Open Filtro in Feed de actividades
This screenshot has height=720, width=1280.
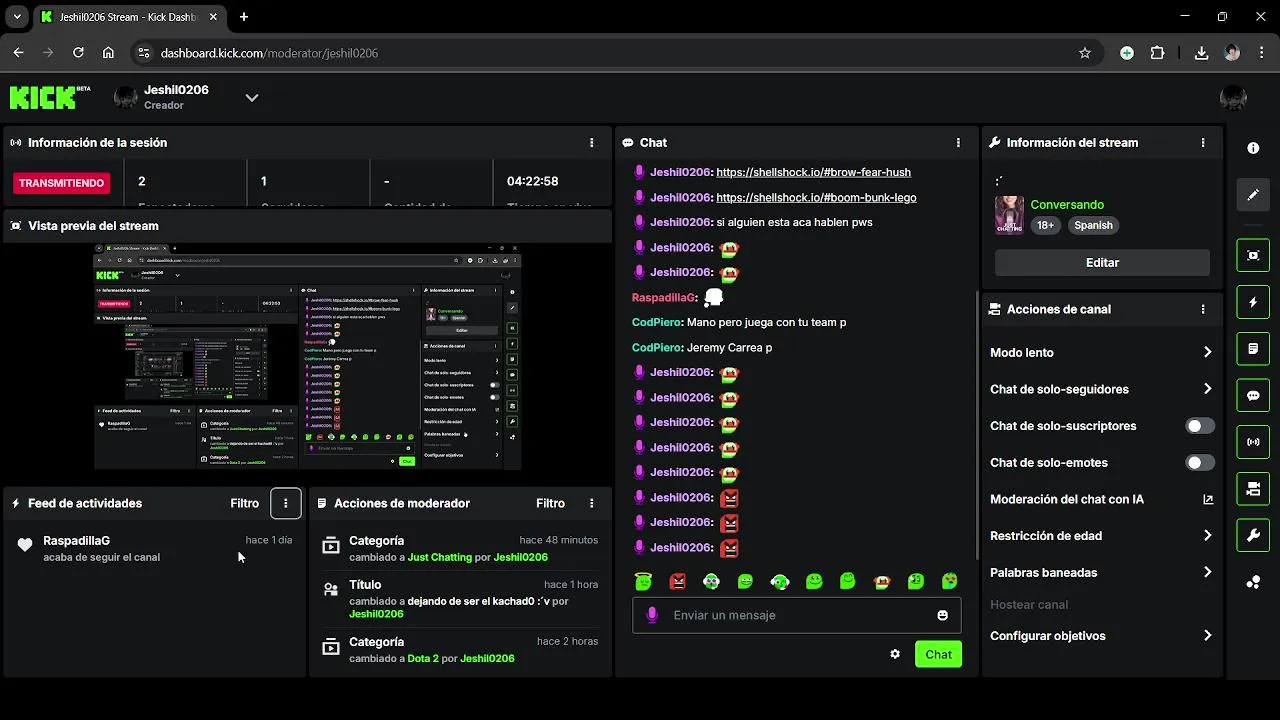click(x=244, y=503)
